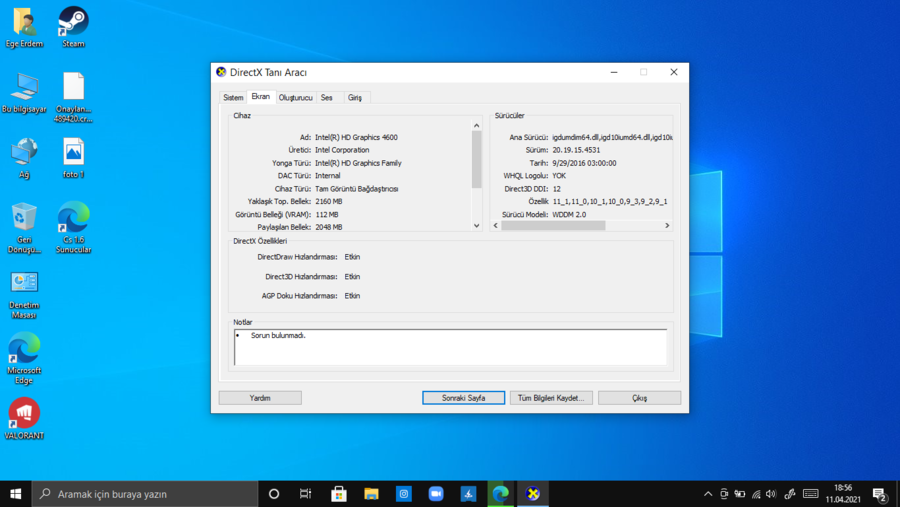Switch to the Ses tab
The image size is (900, 507).
point(326,98)
